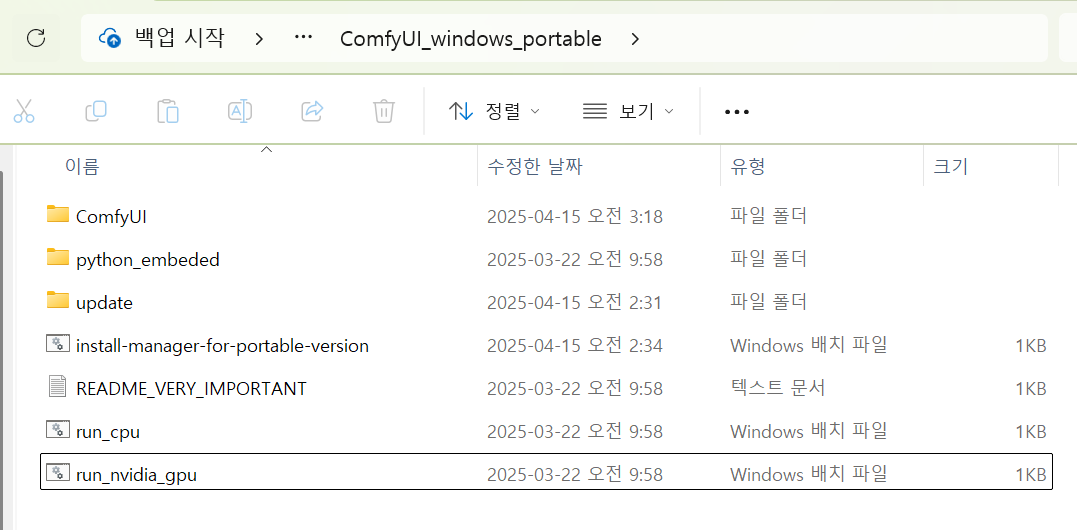Screen dimensions: 1077x530
Task: Click the run_cpu batch file icon
Action: (58, 430)
